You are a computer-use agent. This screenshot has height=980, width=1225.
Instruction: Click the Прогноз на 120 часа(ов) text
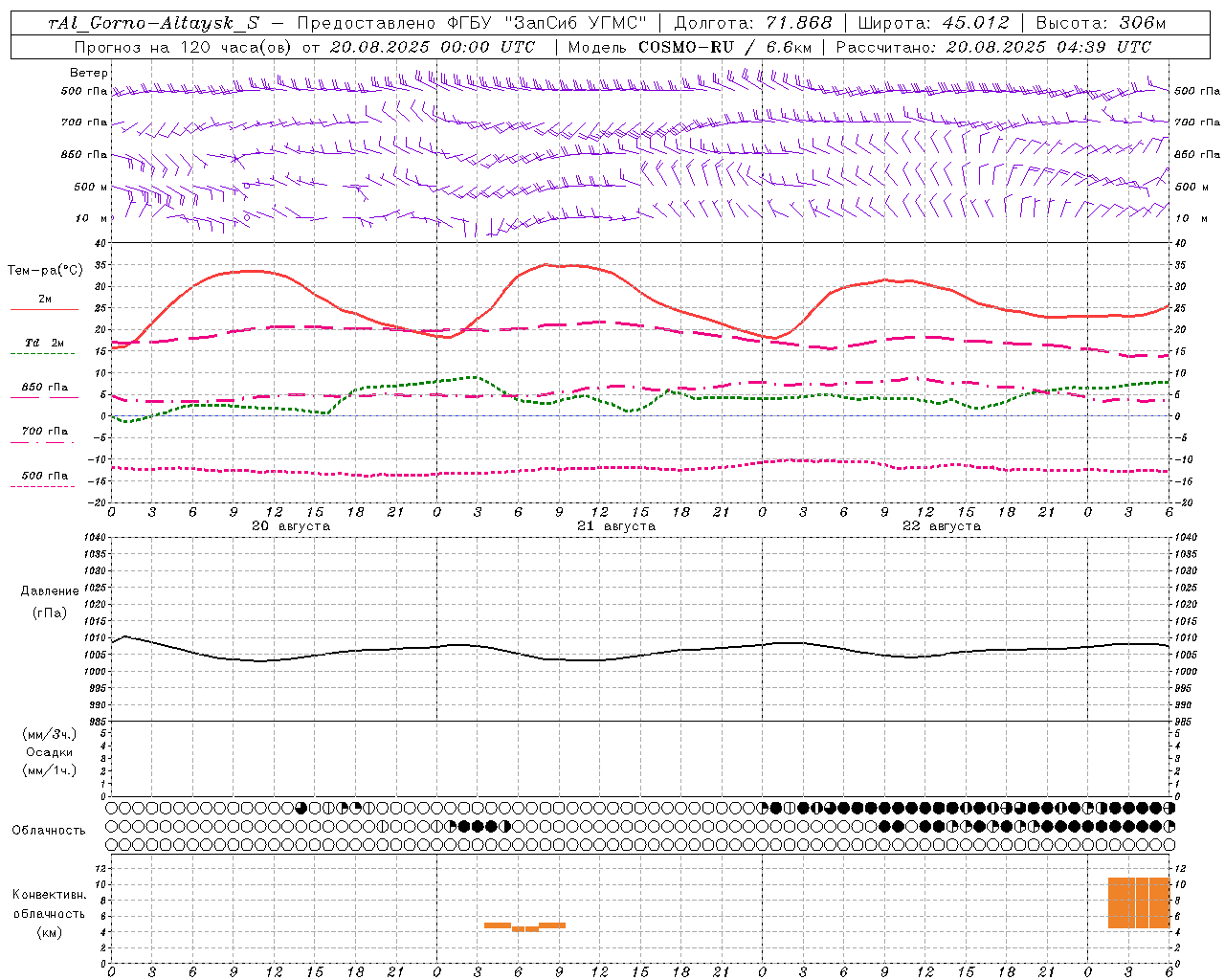pyautogui.click(x=184, y=47)
